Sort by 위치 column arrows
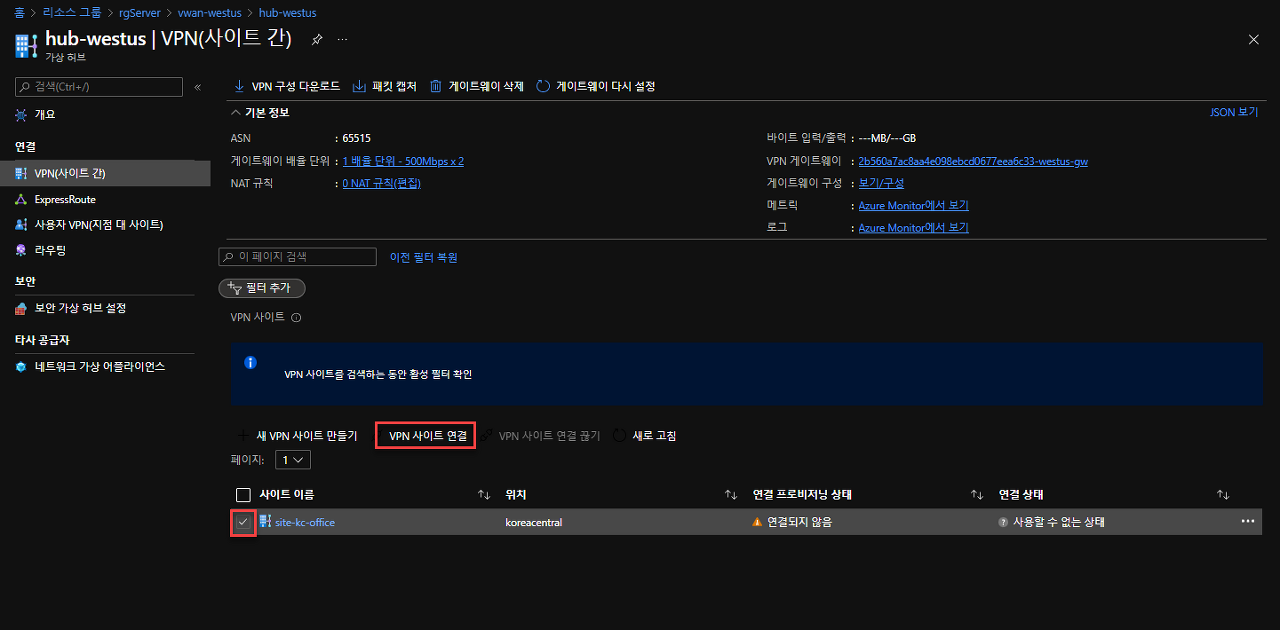 (x=731, y=495)
